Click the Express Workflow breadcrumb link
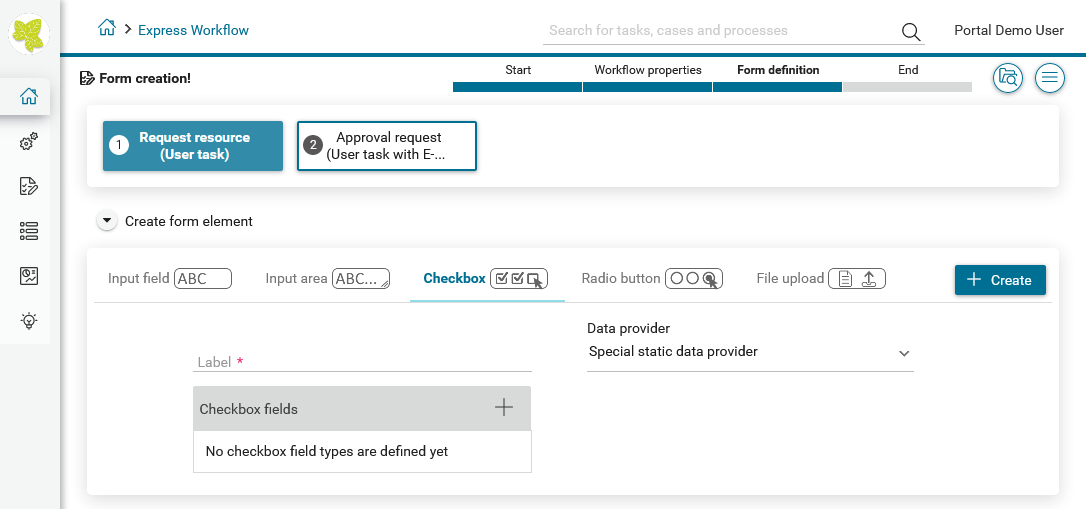1086x509 pixels. pos(193,30)
